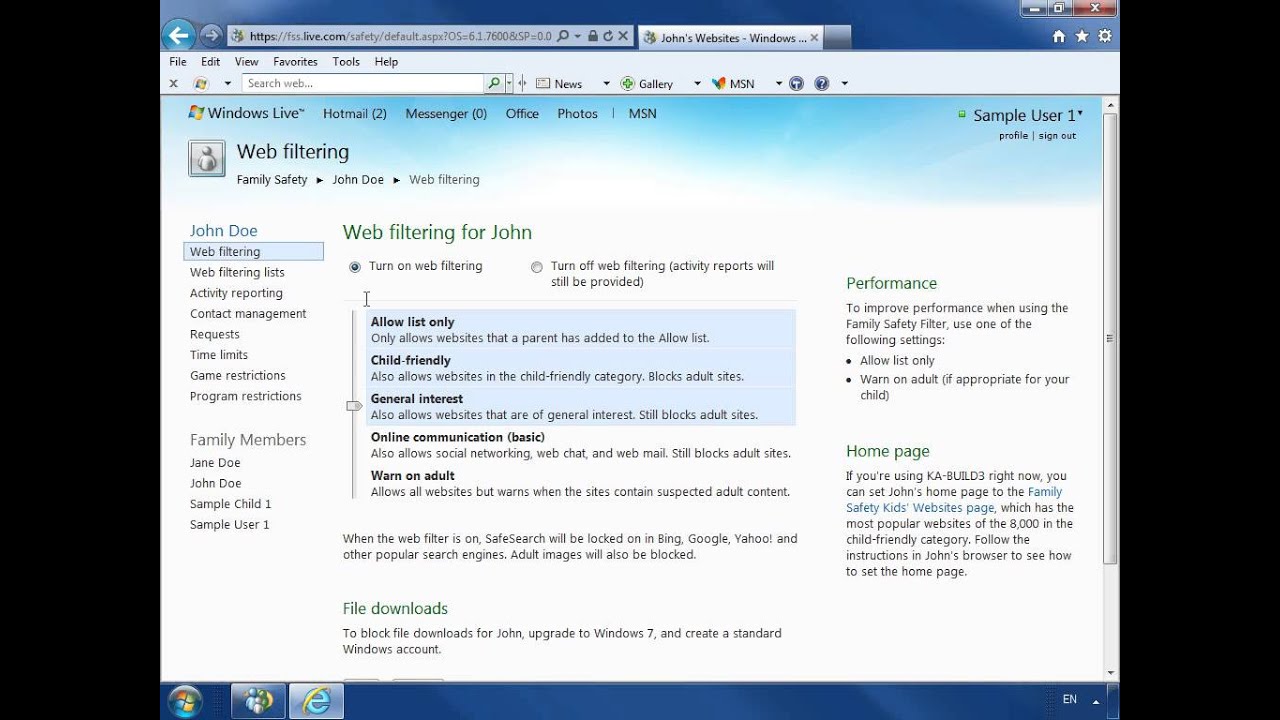Click the filter level slider handle
Image resolution: width=1280 pixels, height=720 pixels.
[354, 406]
